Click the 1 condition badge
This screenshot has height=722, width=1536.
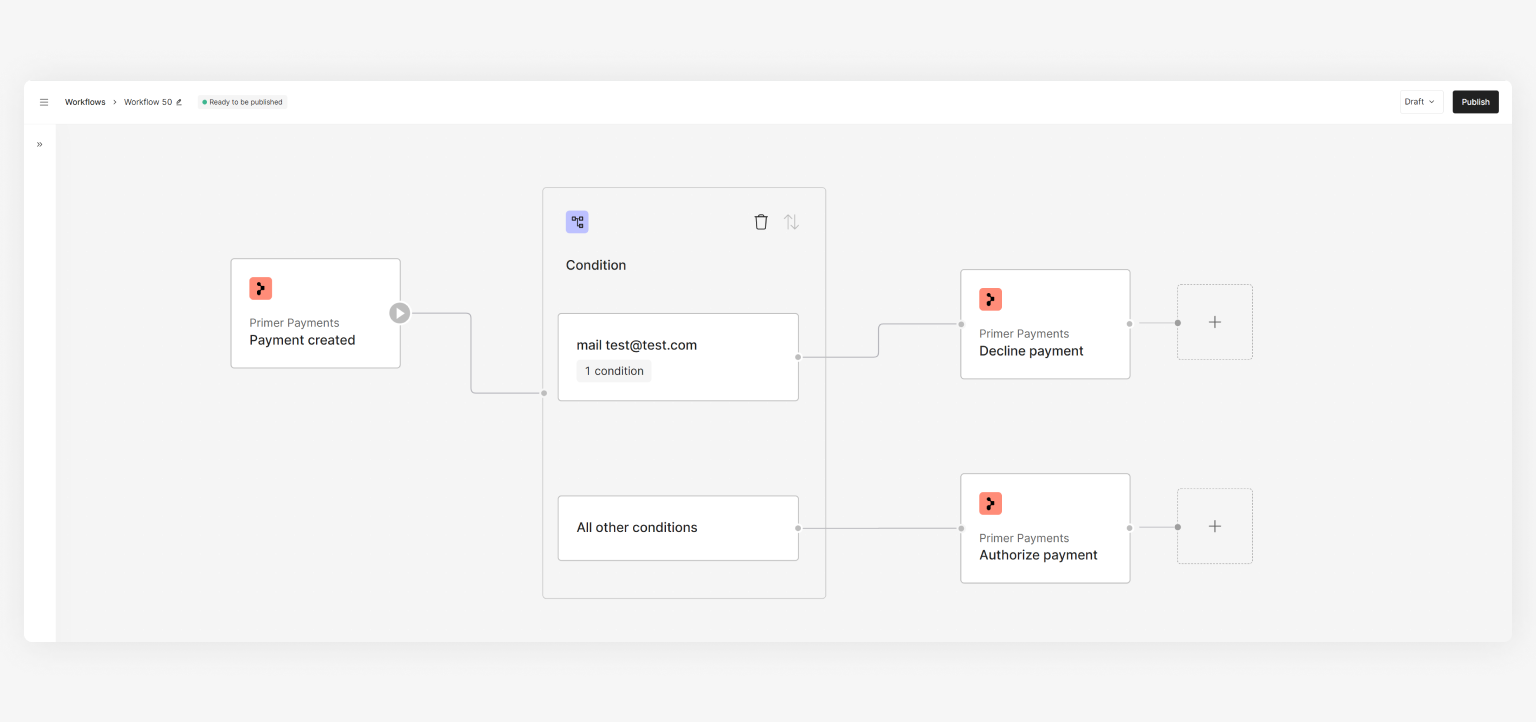coord(614,371)
